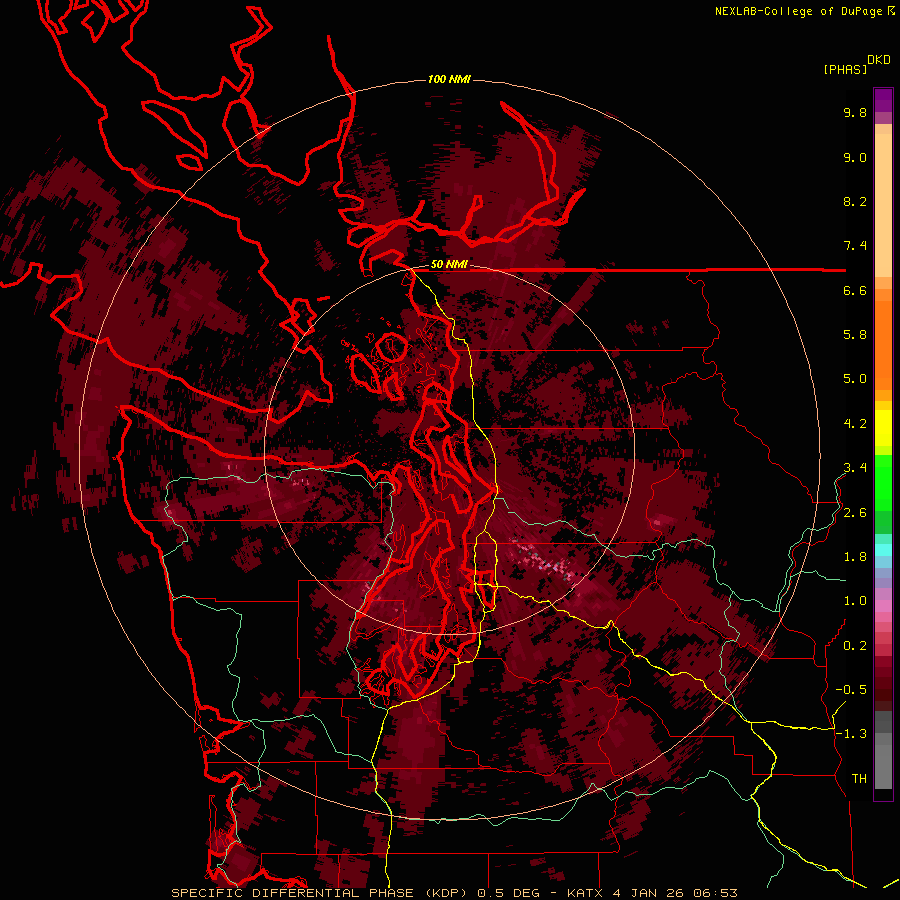
Task: Click the 2.6 value on color scale
Action: [855, 513]
